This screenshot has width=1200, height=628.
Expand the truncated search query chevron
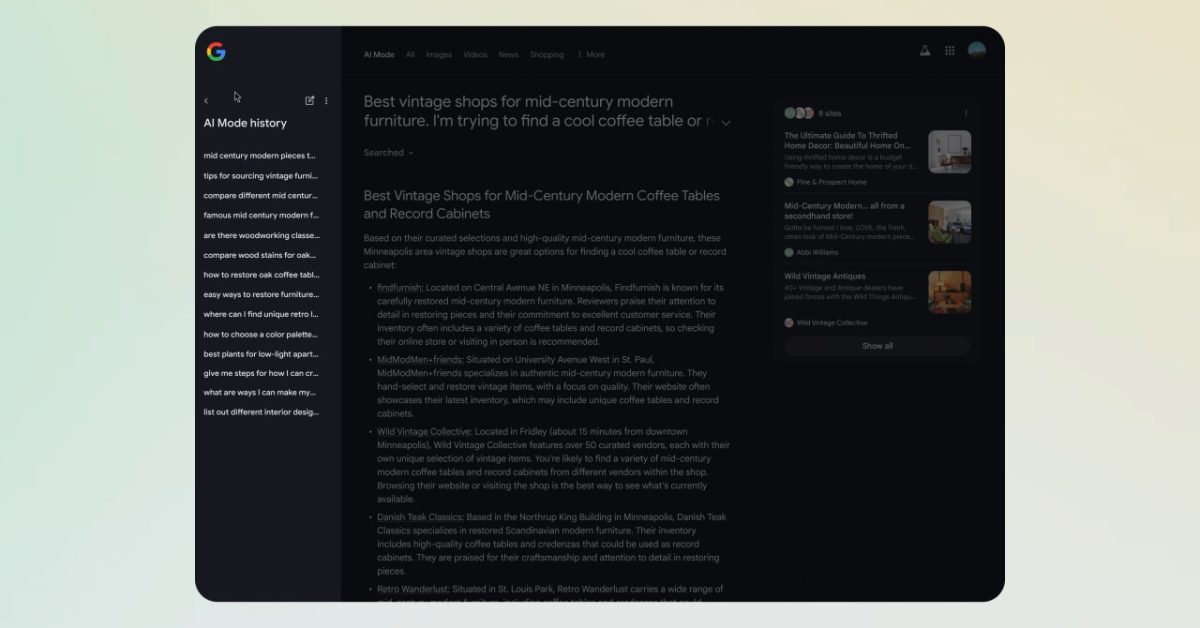[x=726, y=123]
